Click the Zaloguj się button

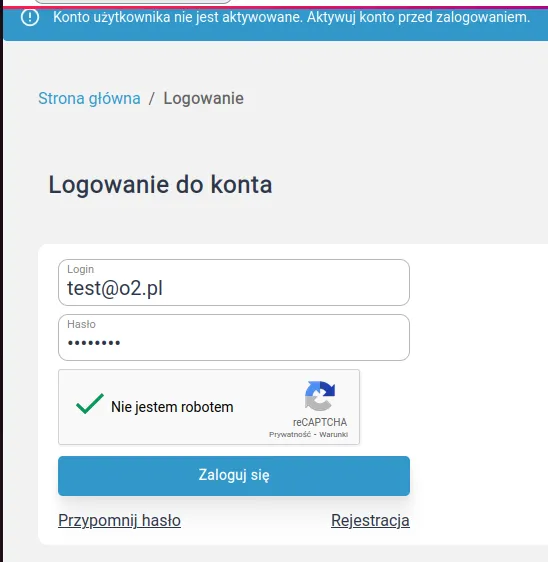pyautogui.click(x=234, y=476)
